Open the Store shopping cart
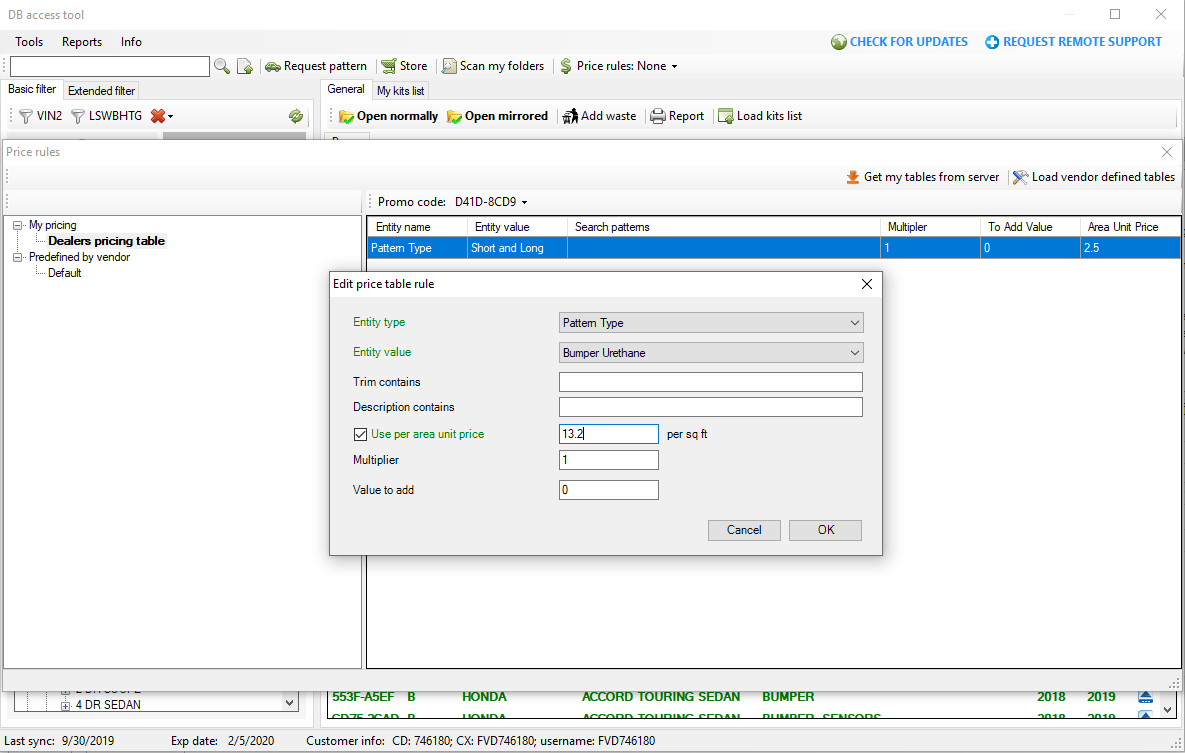The image size is (1185, 753). pyautogui.click(x=389, y=66)
